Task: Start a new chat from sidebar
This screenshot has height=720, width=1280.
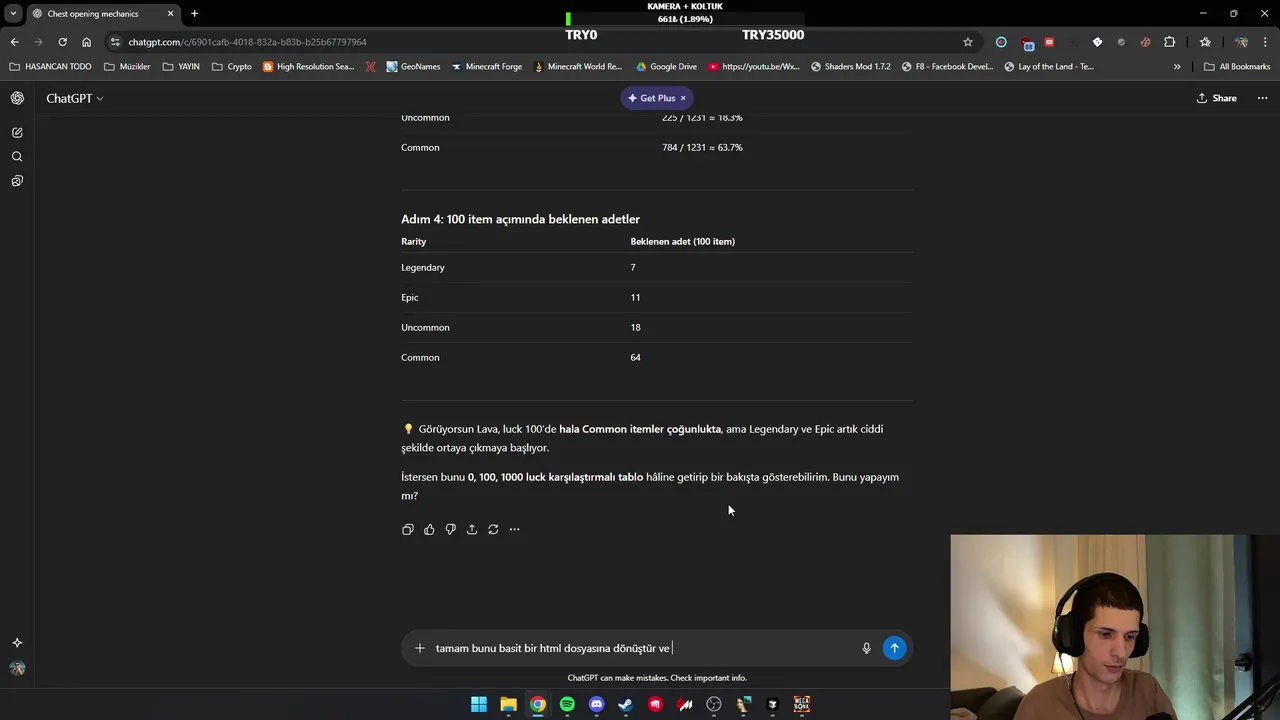Action: point(17,132)
